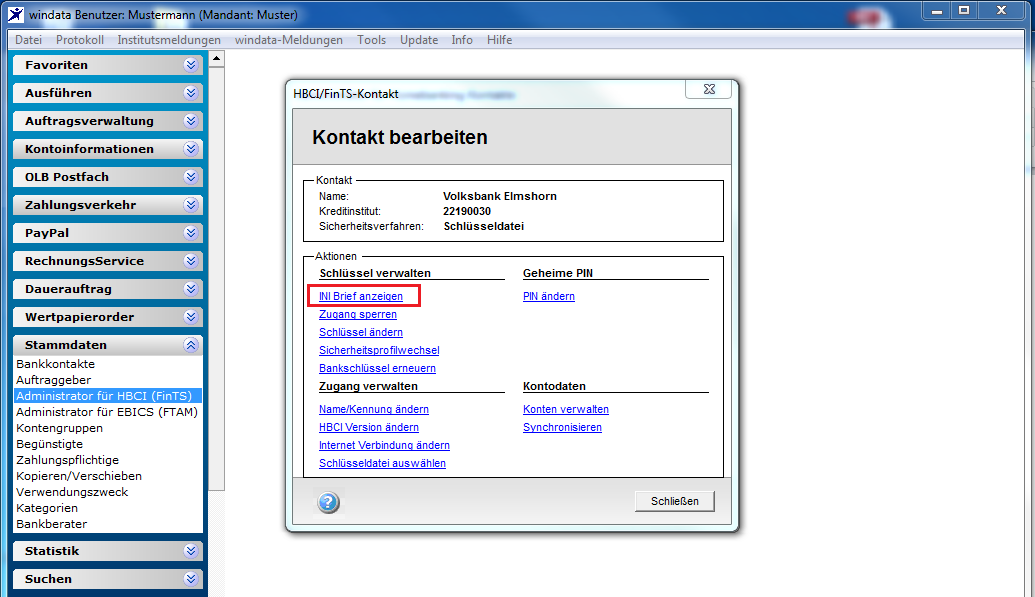Select Zahlungspflichtige in the sidebar
The image size is (1035, 597).
[67, 460]
